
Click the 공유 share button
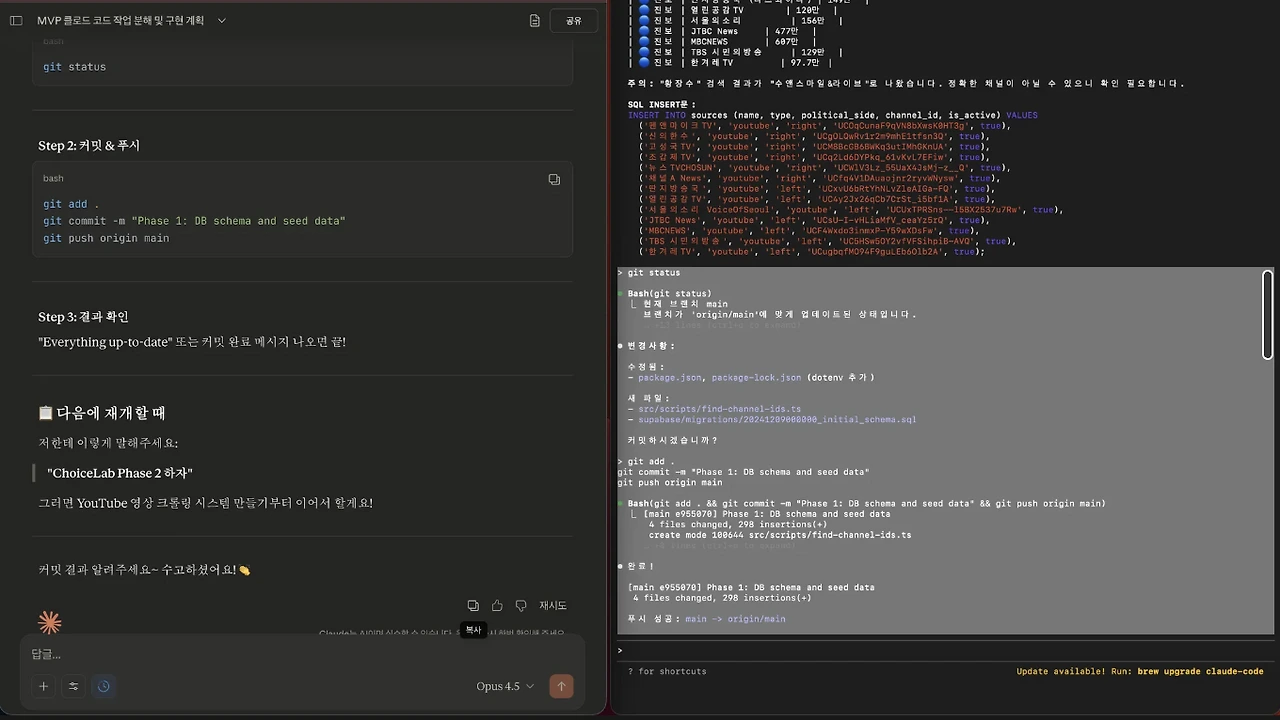(573, 20)
